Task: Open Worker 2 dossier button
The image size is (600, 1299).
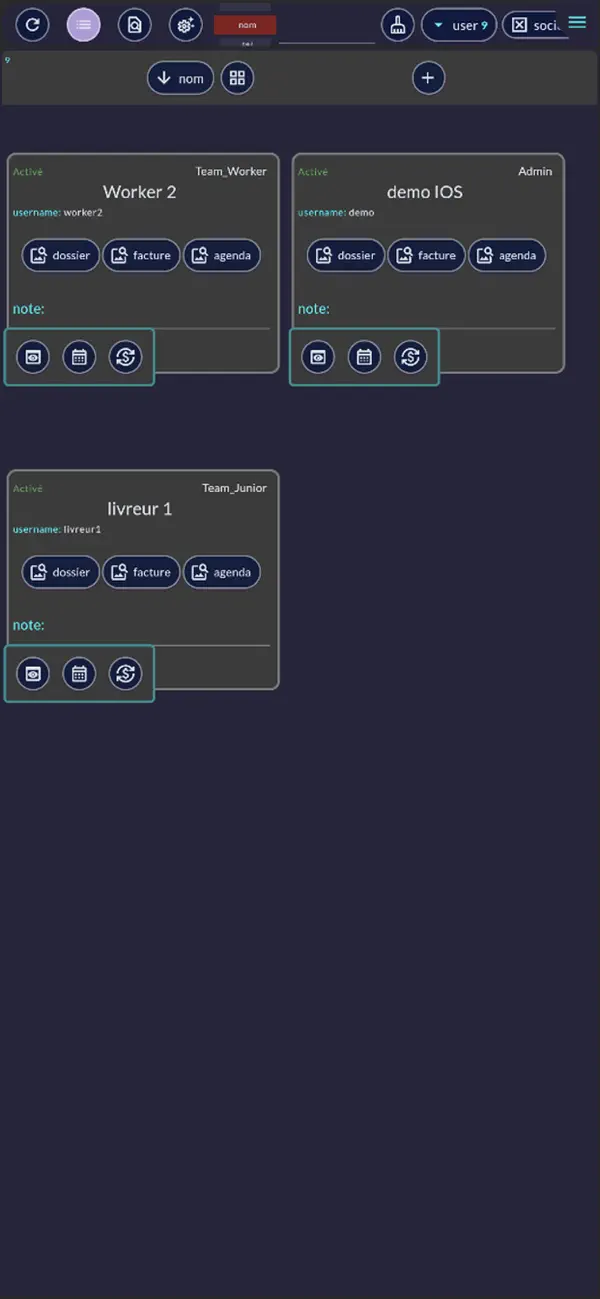Action: pos(61,255)
